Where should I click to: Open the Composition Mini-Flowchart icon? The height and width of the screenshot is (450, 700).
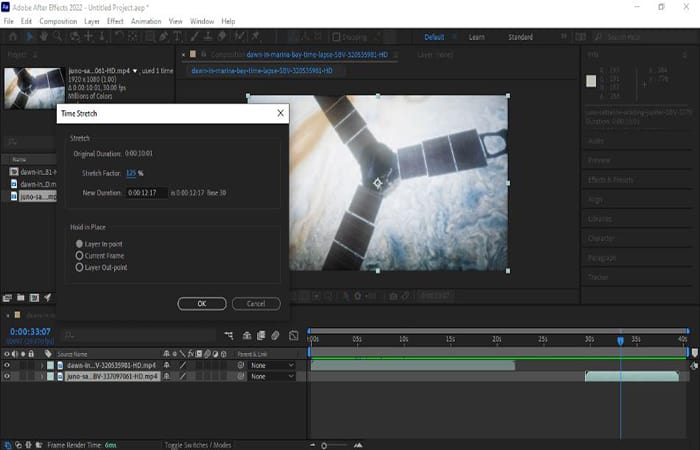point(229,335)
